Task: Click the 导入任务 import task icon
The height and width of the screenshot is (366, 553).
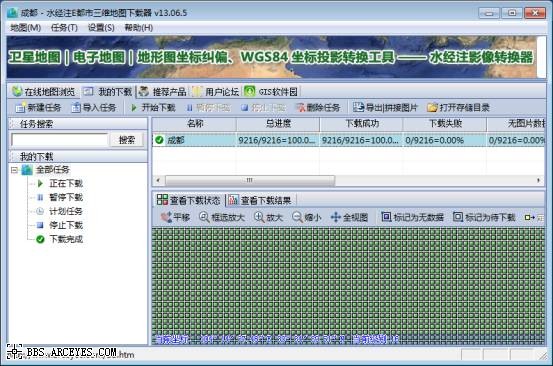Action: tap(76, 108)
